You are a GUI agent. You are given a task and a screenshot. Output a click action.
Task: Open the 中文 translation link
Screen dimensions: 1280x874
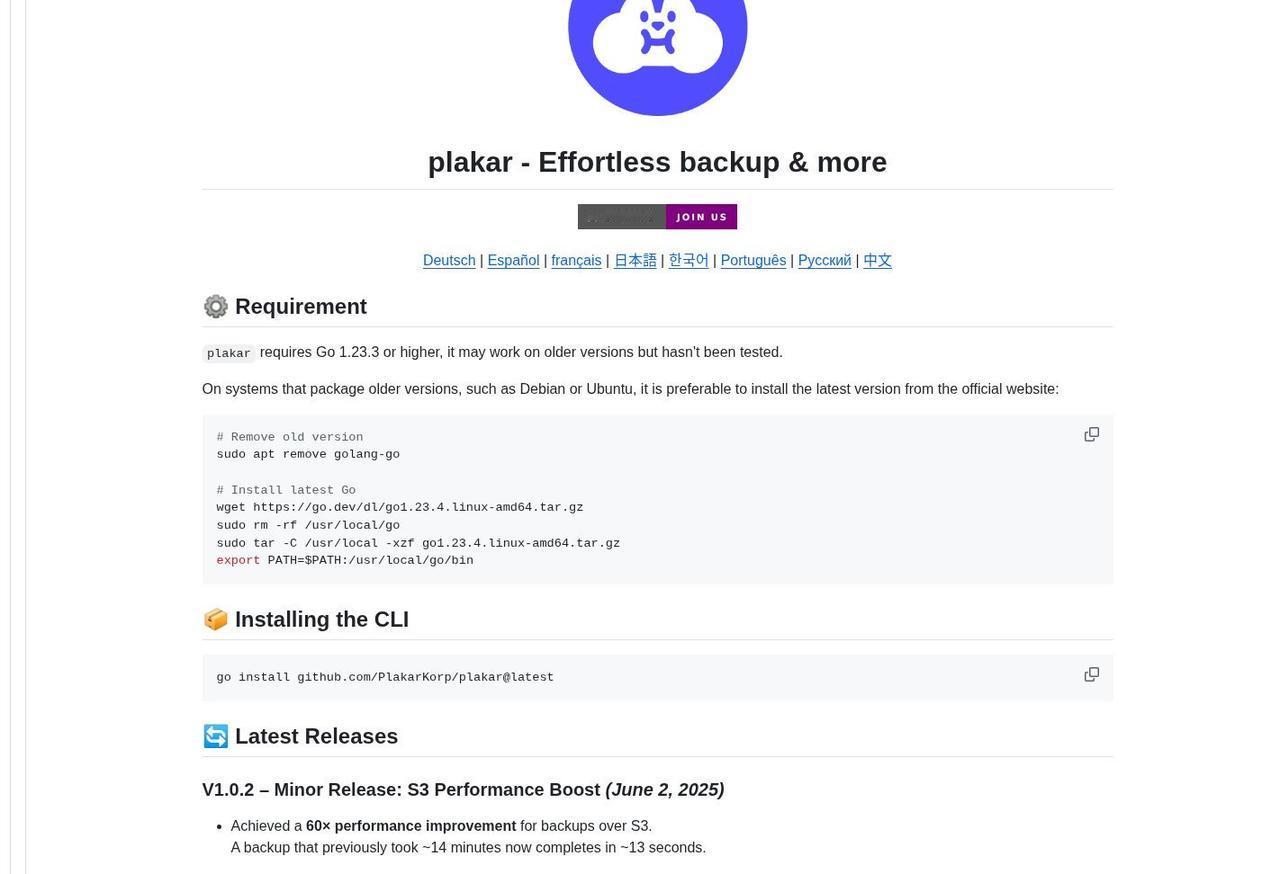coord(877,260)
